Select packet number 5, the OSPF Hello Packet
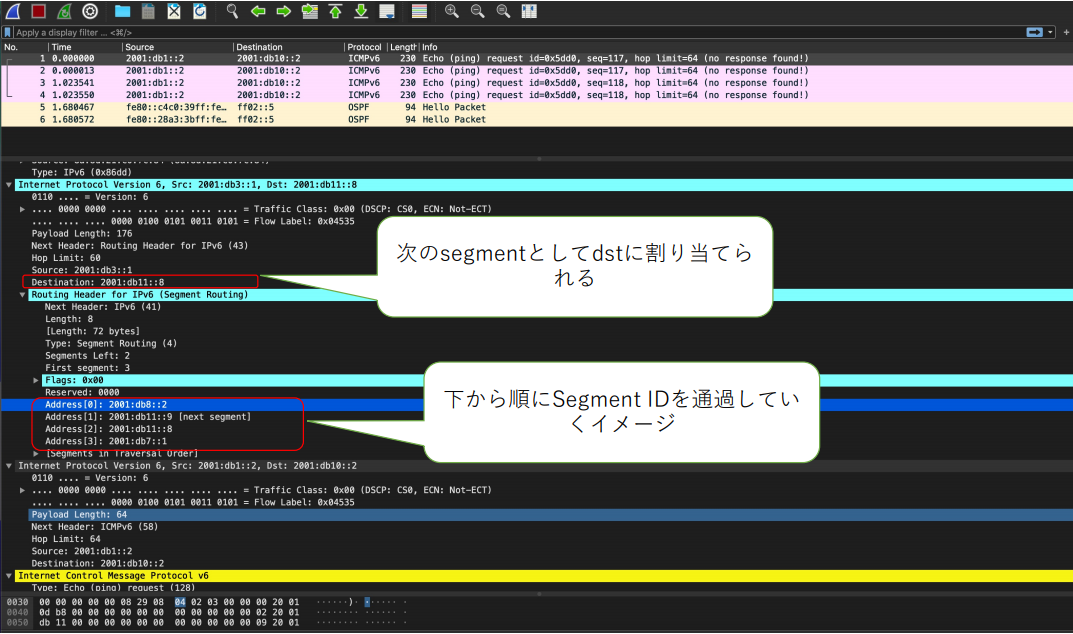Image resolution: width=1073 pixels, height=634 pixels. click(300, 107)
